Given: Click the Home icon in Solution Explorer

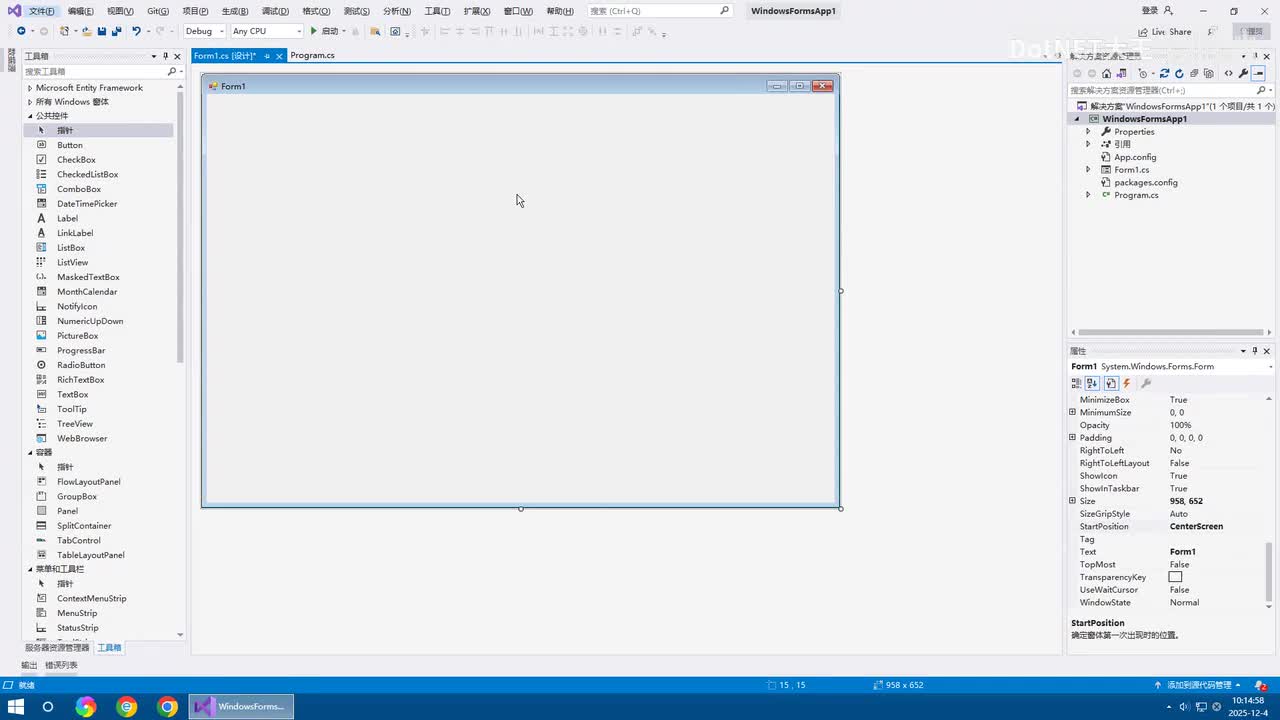Looking at the screenshot, I should pyautogui.click(x=1106, y=73).
